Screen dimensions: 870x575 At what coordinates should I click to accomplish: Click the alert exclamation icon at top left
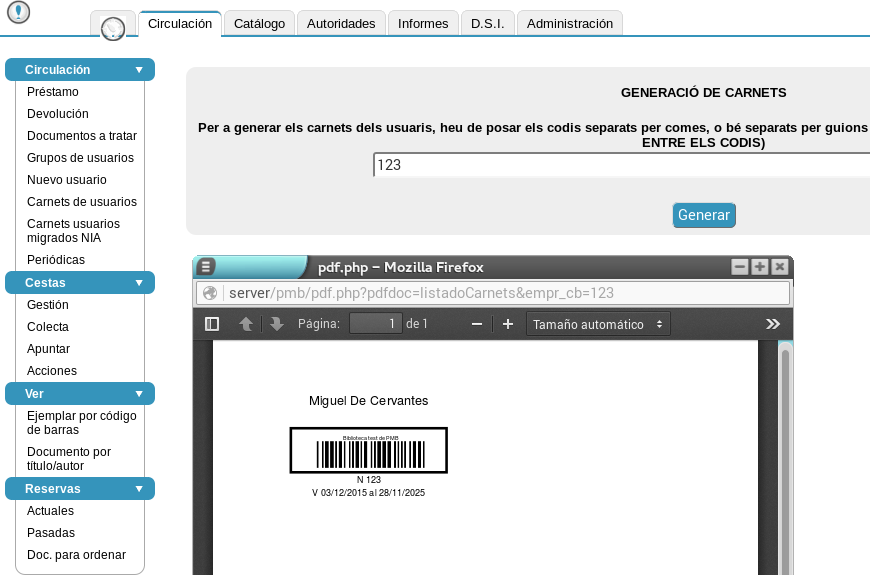(18, 13)
